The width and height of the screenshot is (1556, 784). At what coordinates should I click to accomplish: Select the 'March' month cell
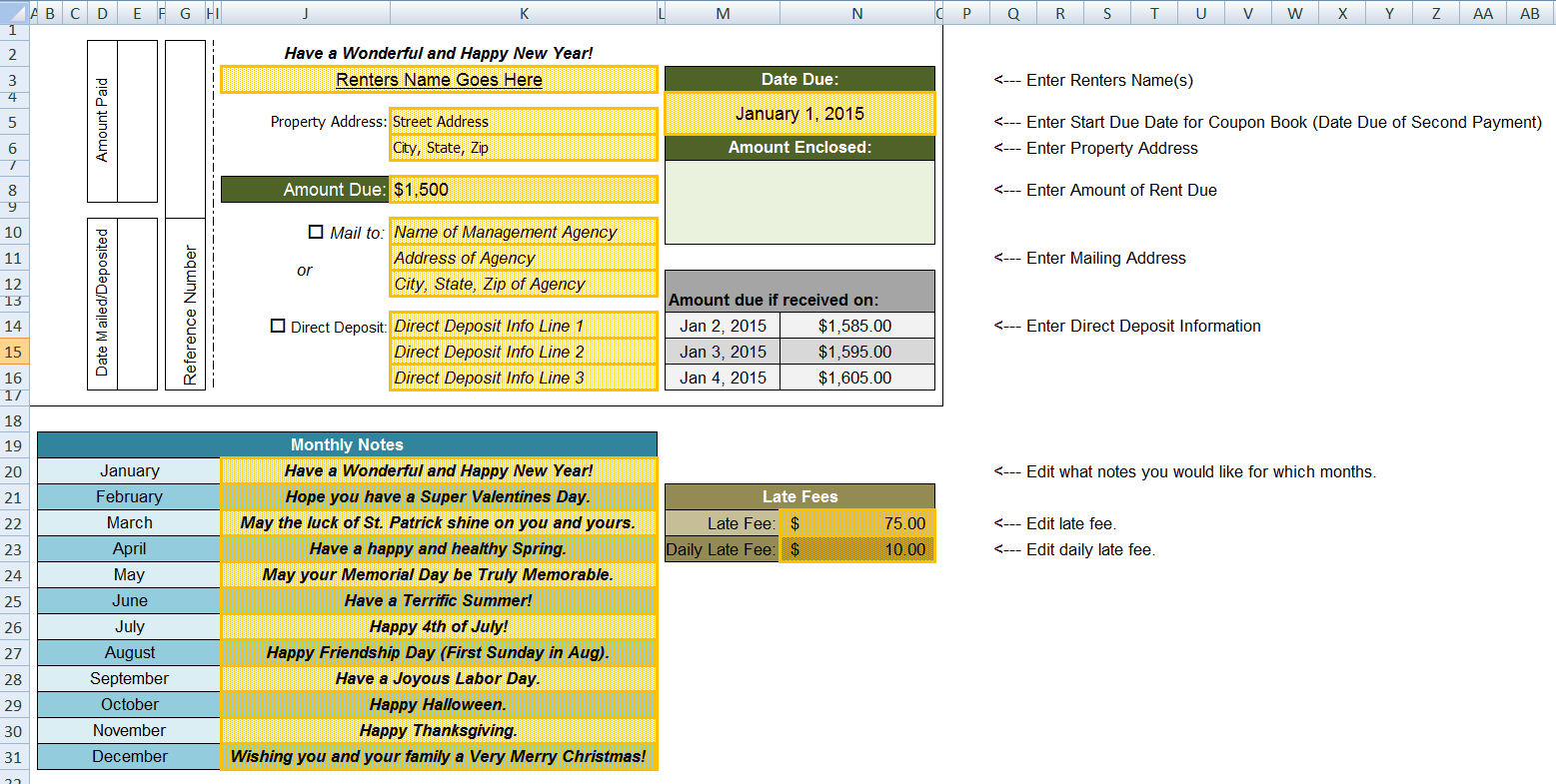[129, 522]
